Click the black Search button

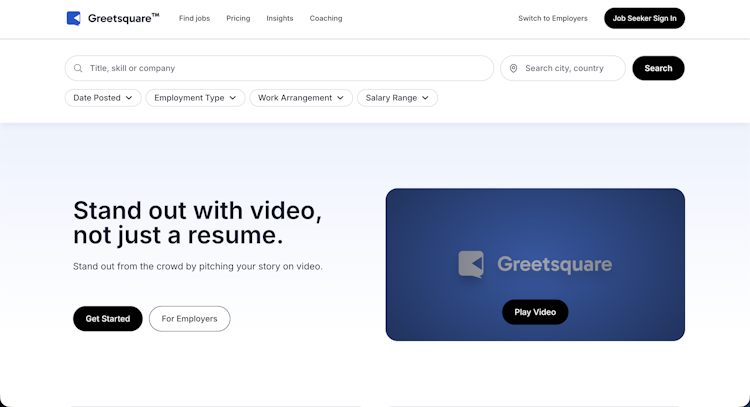[658, 68]
